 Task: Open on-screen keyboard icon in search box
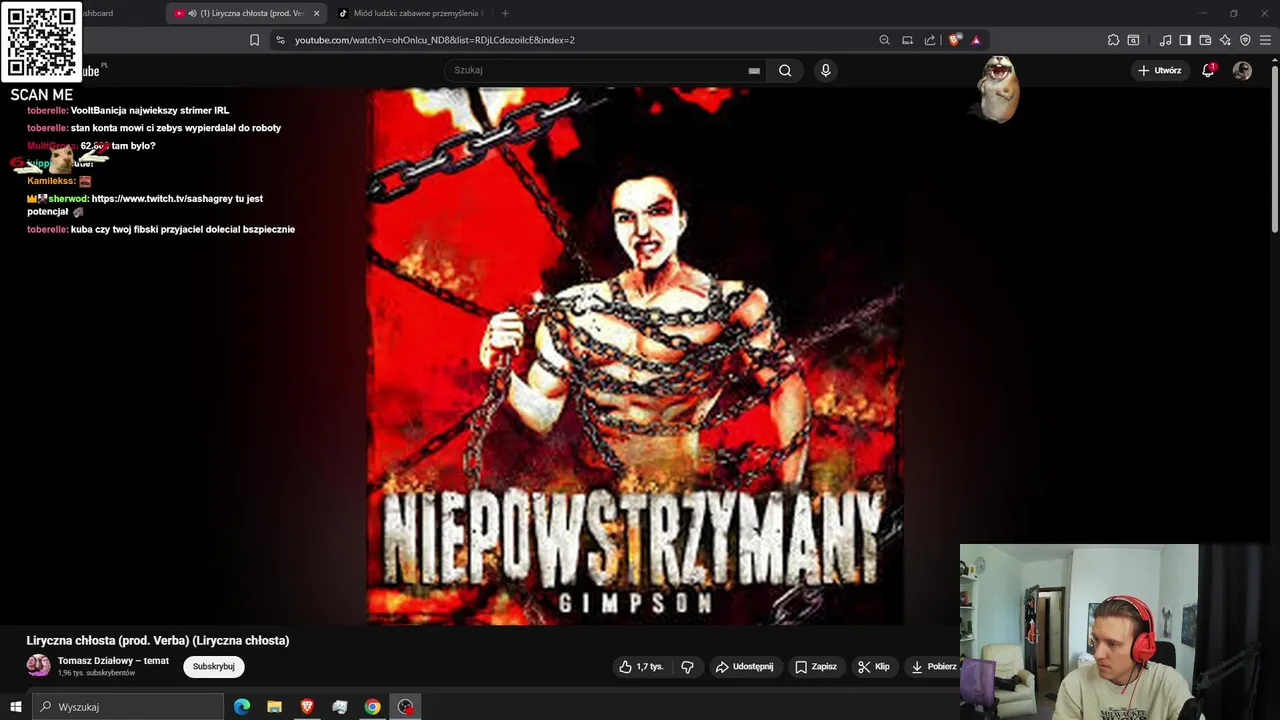(x=754, y=70)
